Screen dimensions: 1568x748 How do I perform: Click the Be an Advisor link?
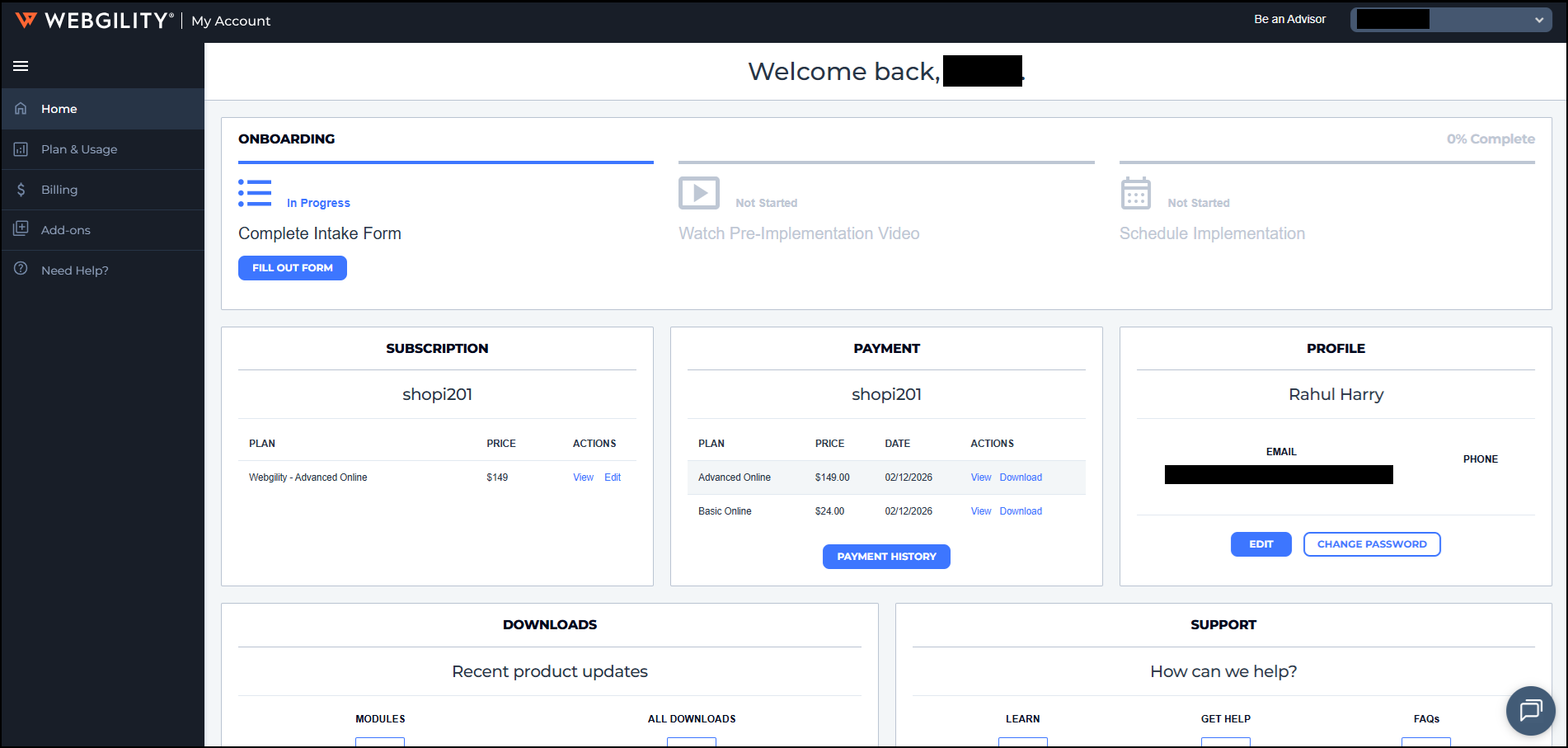tap(1289, 19)
